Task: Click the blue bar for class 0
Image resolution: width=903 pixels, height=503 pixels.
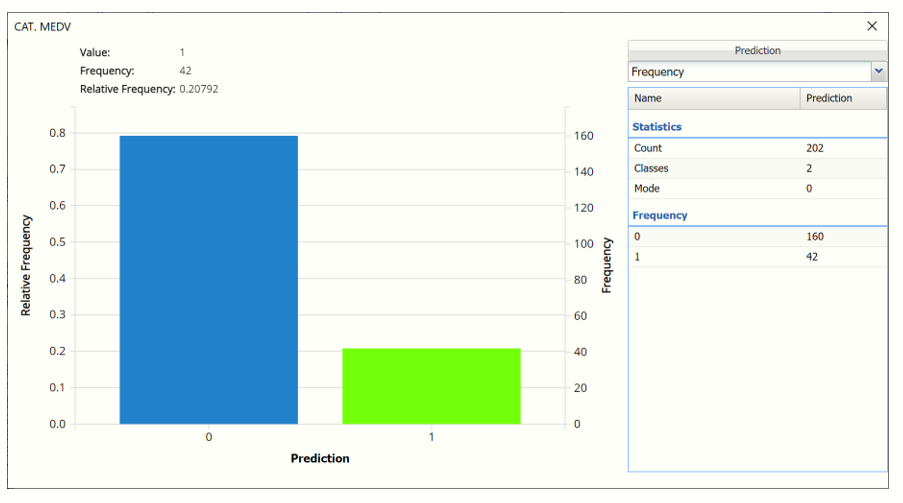Action: pos(208,280)
